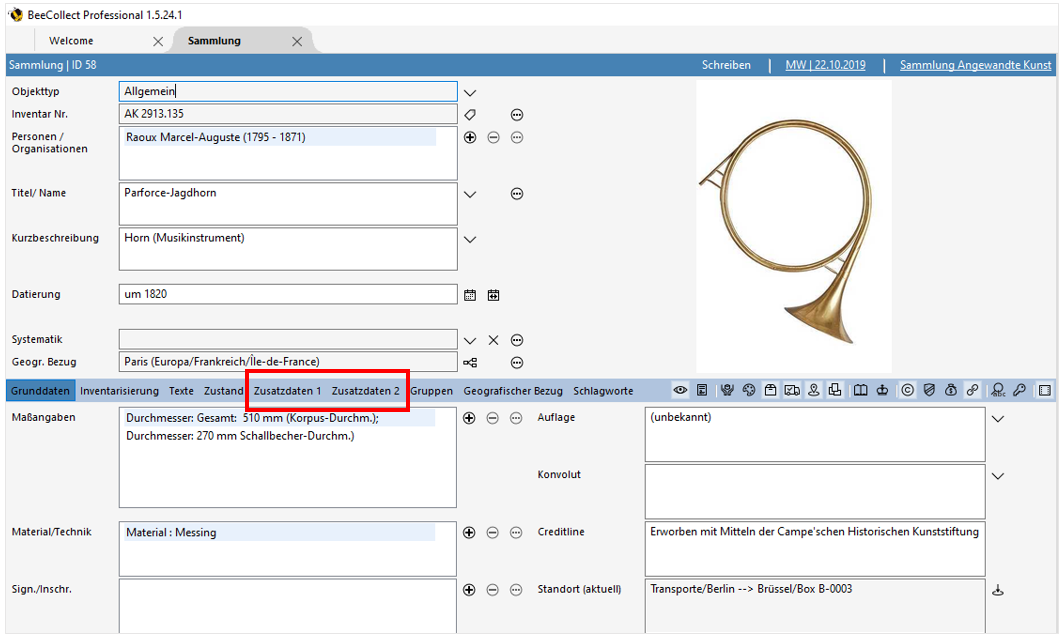Click the open book icon in toolbar

(x=860, y=391)
